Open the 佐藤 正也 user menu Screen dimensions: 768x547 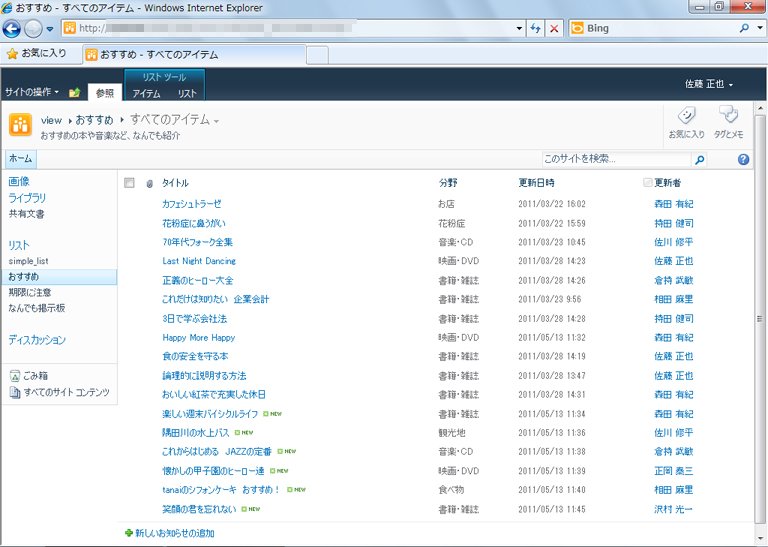[709, 84]
